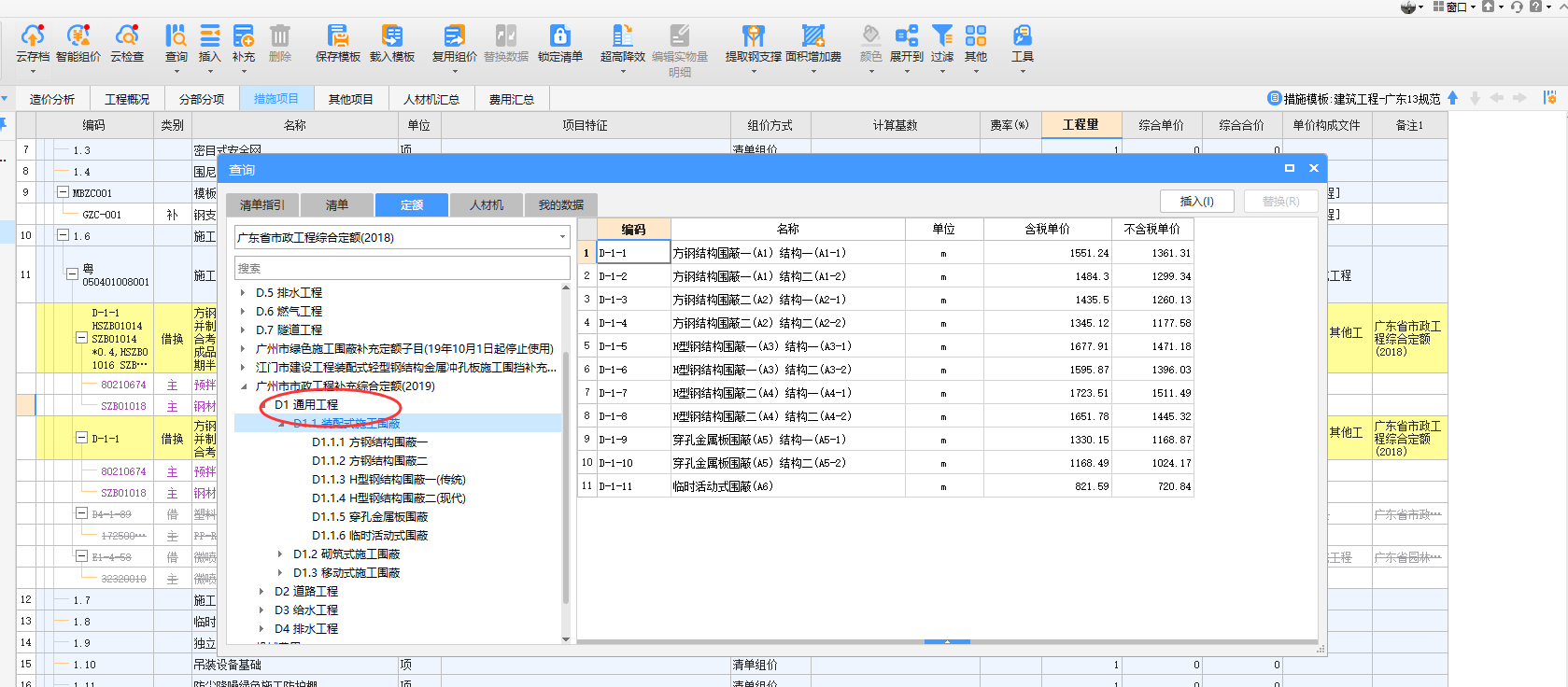Click 提取钢支撑 toolbar icon
The image size is (1568, 687).
point(754,44)
